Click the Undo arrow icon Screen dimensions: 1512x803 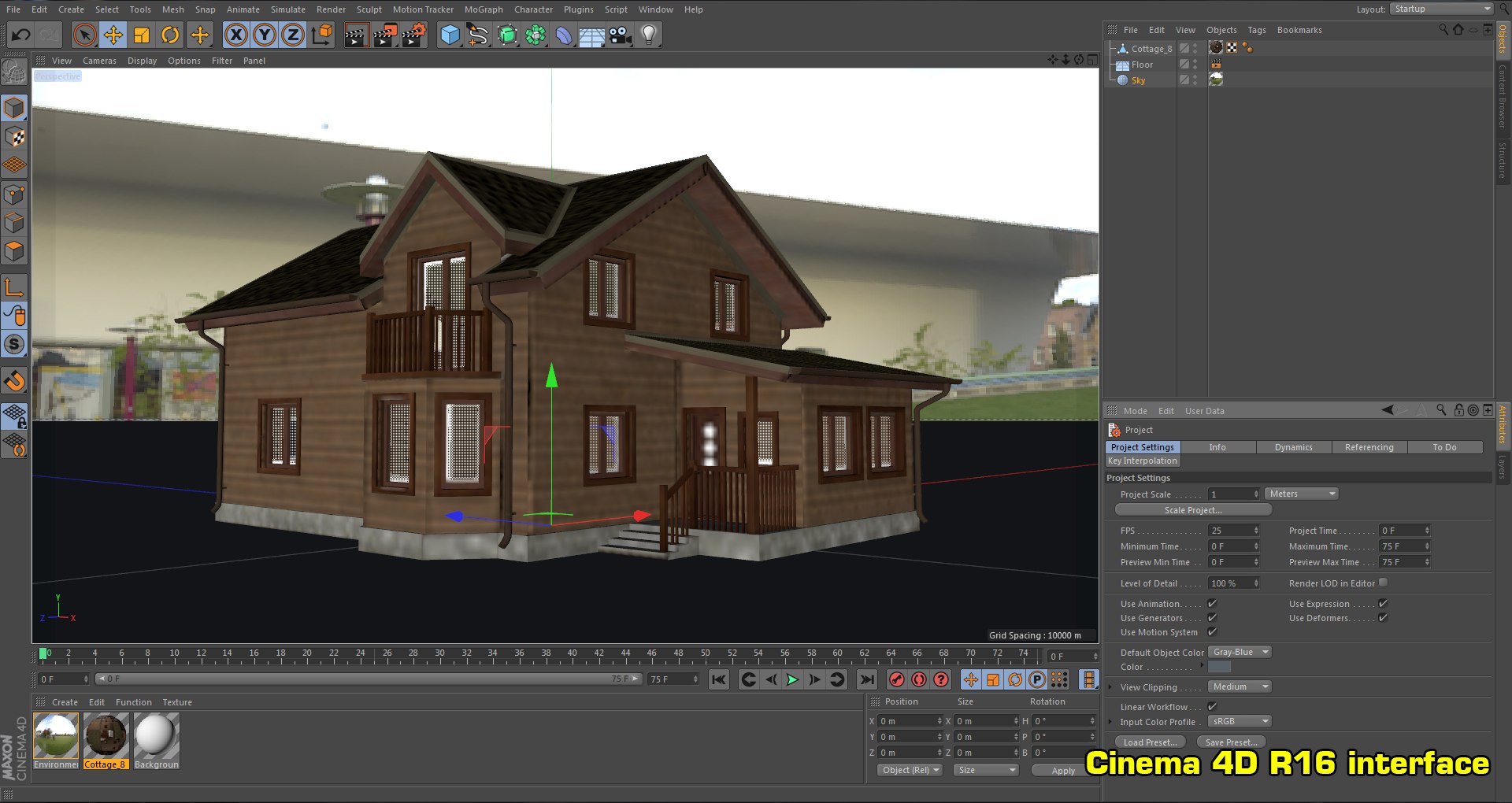[x=21, y=35]
